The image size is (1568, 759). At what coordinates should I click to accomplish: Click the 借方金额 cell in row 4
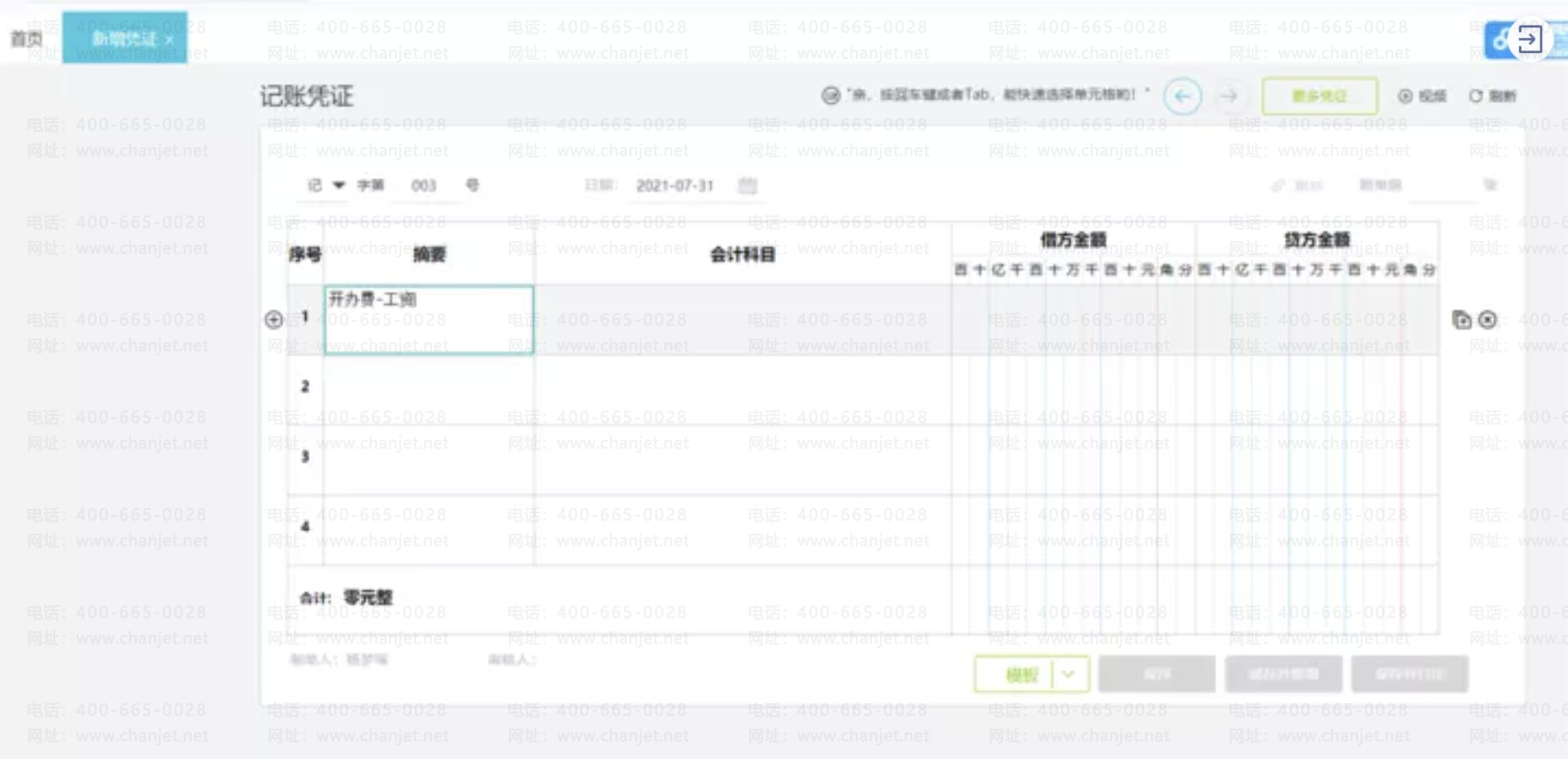1073,530
